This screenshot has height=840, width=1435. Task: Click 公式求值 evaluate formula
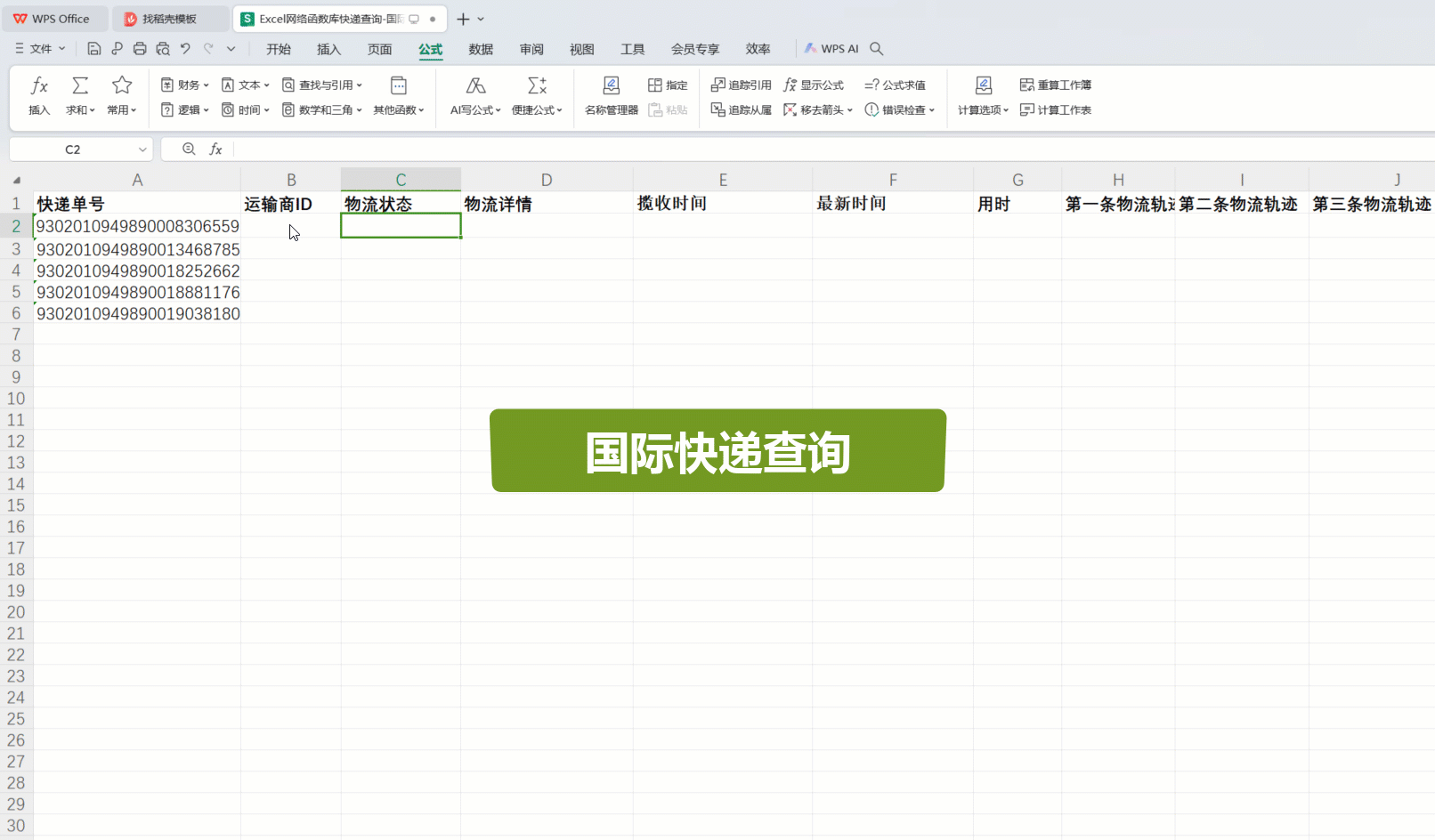895,85
